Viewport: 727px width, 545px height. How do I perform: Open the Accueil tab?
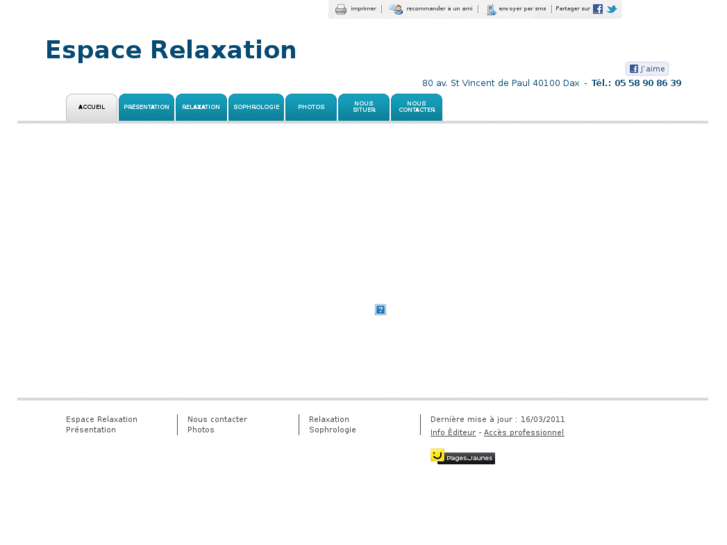click(91, 107)
